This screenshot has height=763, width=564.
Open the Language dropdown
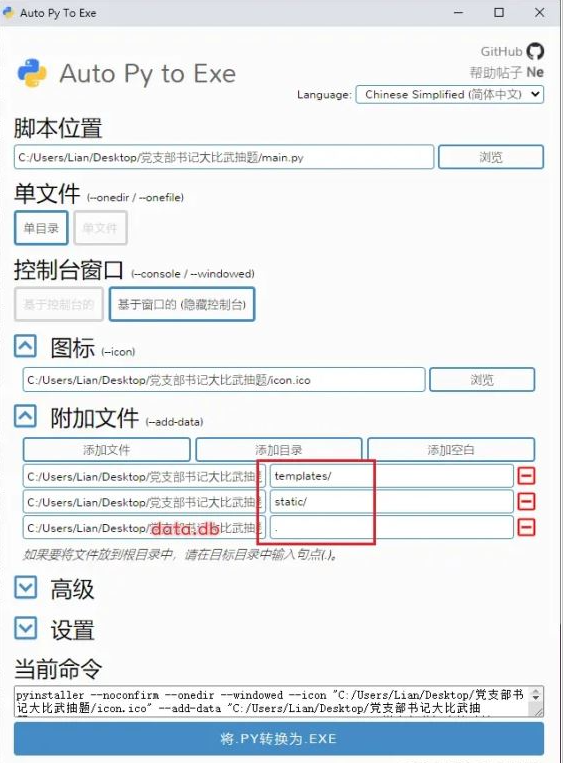[x=450, y=94]
